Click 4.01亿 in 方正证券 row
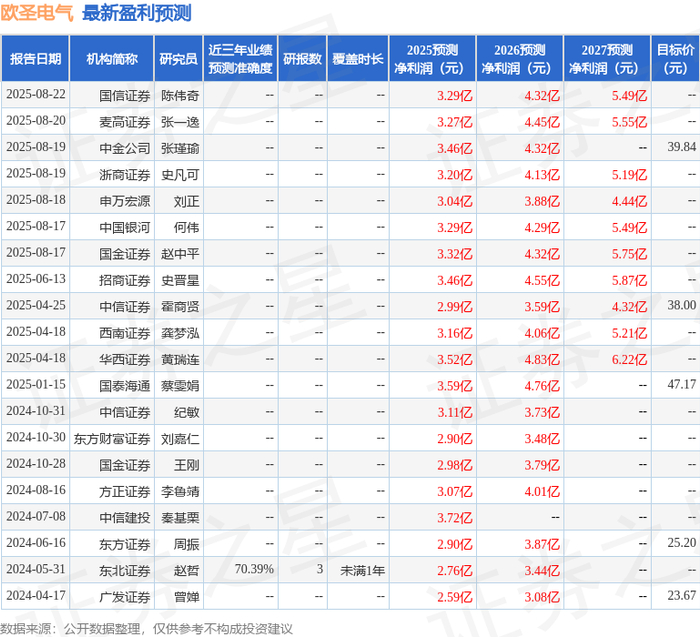 point(542,491)
